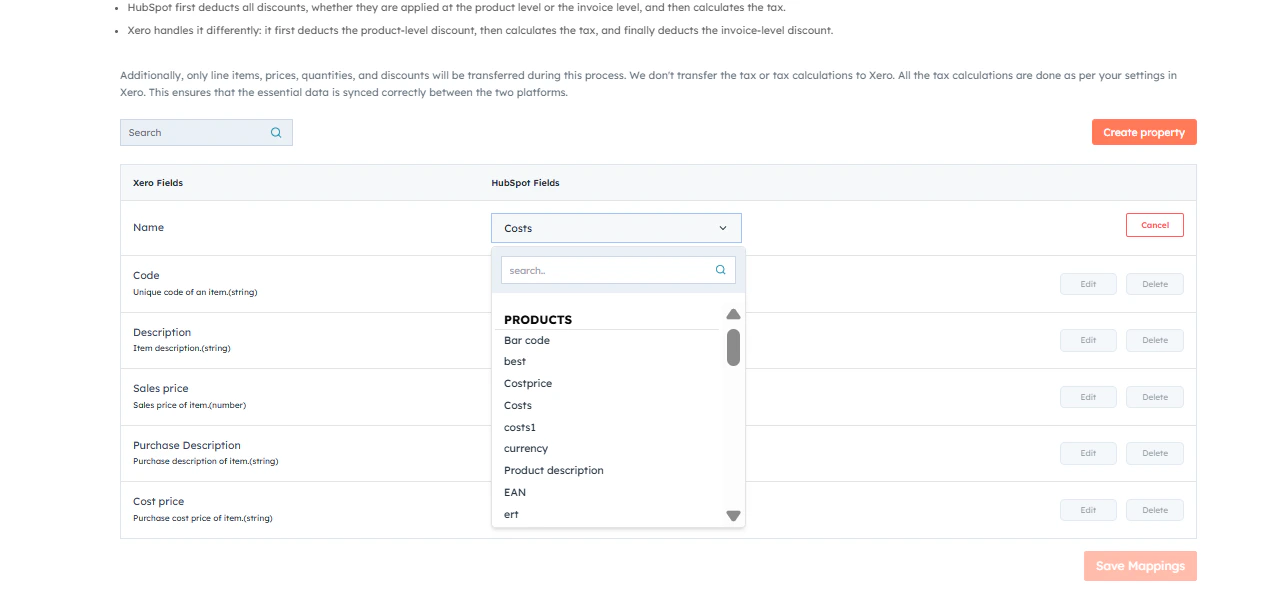Delete the Cost price mapping

pyautogui.click(x=1155, y=510)
